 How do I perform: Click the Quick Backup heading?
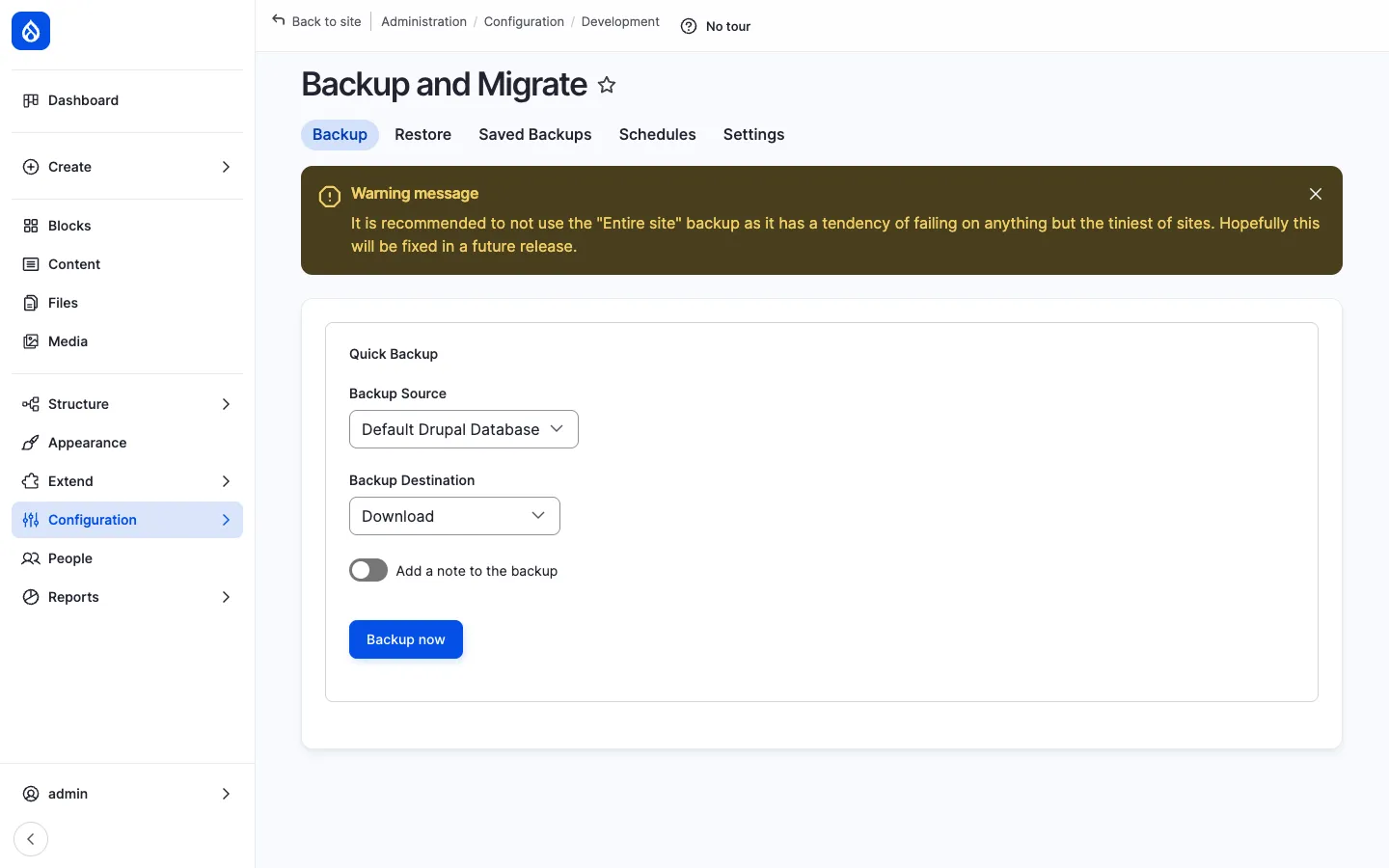coord(394,354)
